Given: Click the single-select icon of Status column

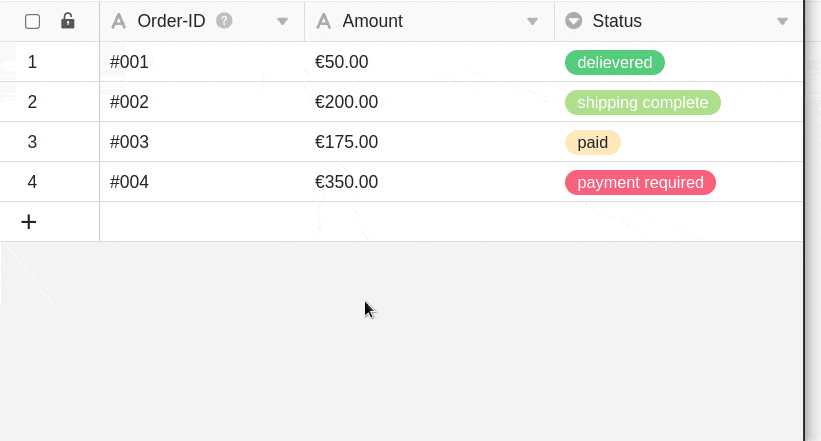Looking at the screenshot, I should 574,21.
